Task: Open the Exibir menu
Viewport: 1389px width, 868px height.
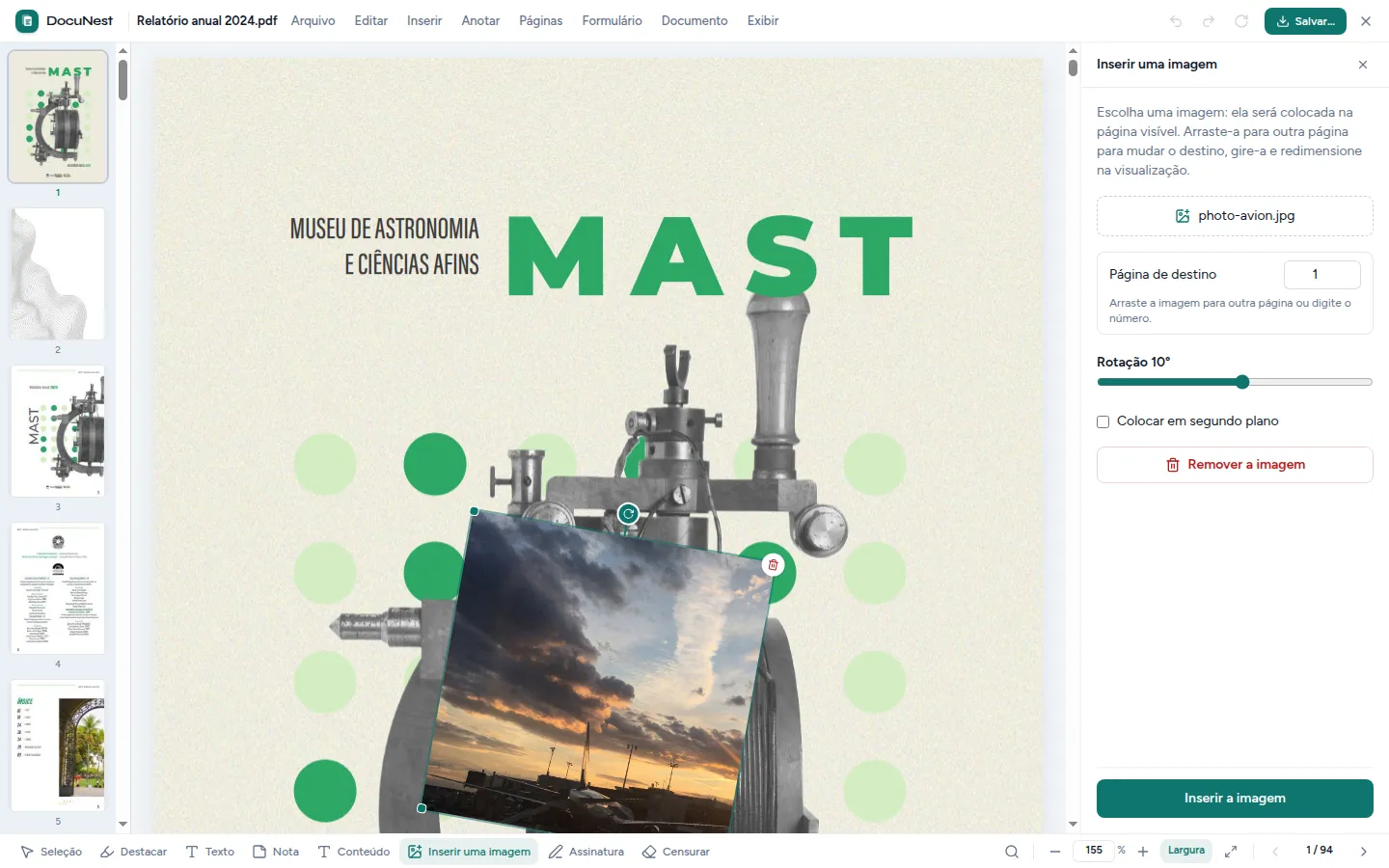Action: pos(763,20)
